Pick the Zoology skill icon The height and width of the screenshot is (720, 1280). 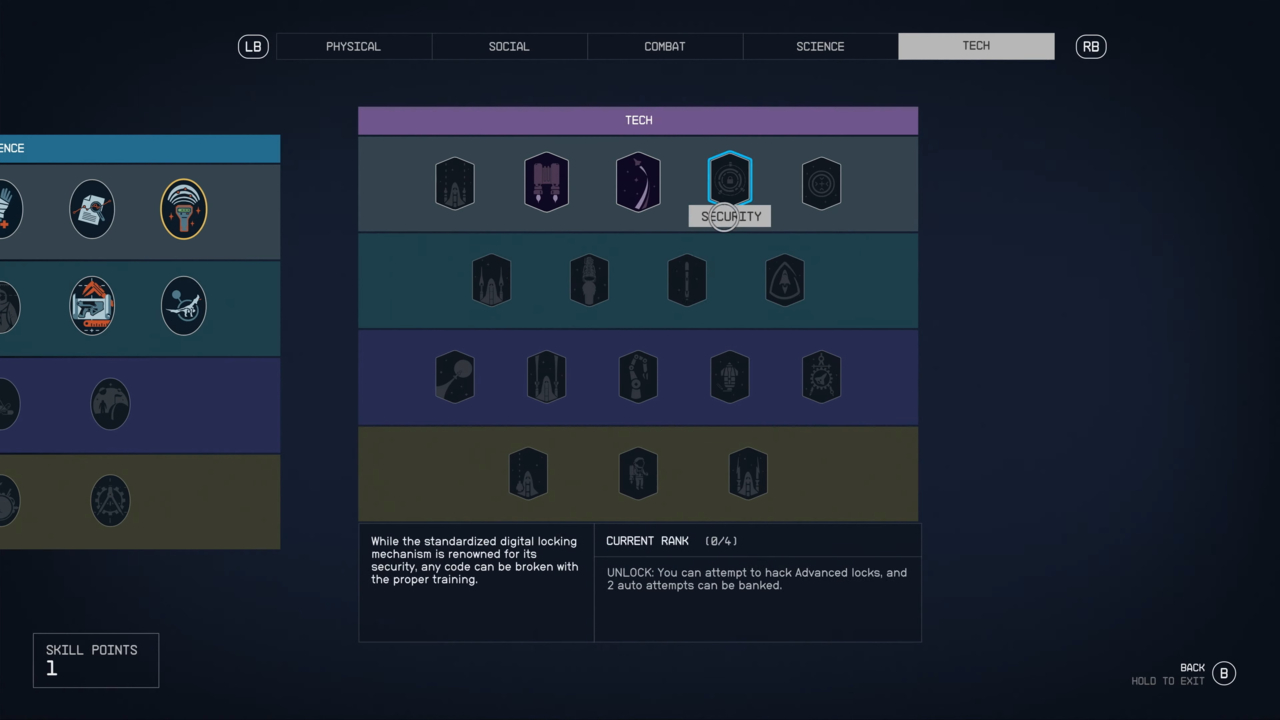[184, 306]
